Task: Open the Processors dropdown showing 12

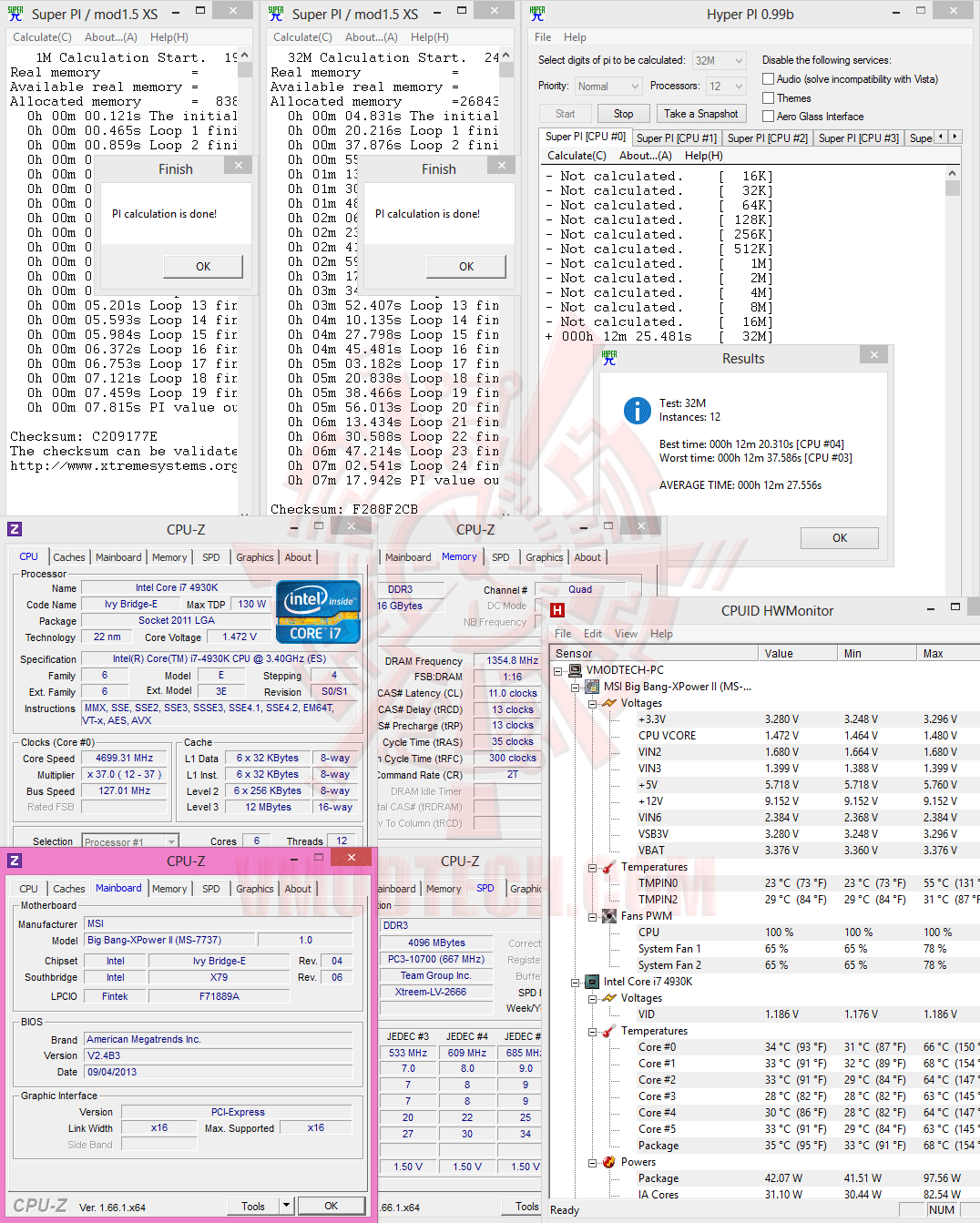Action: (739, 87)
